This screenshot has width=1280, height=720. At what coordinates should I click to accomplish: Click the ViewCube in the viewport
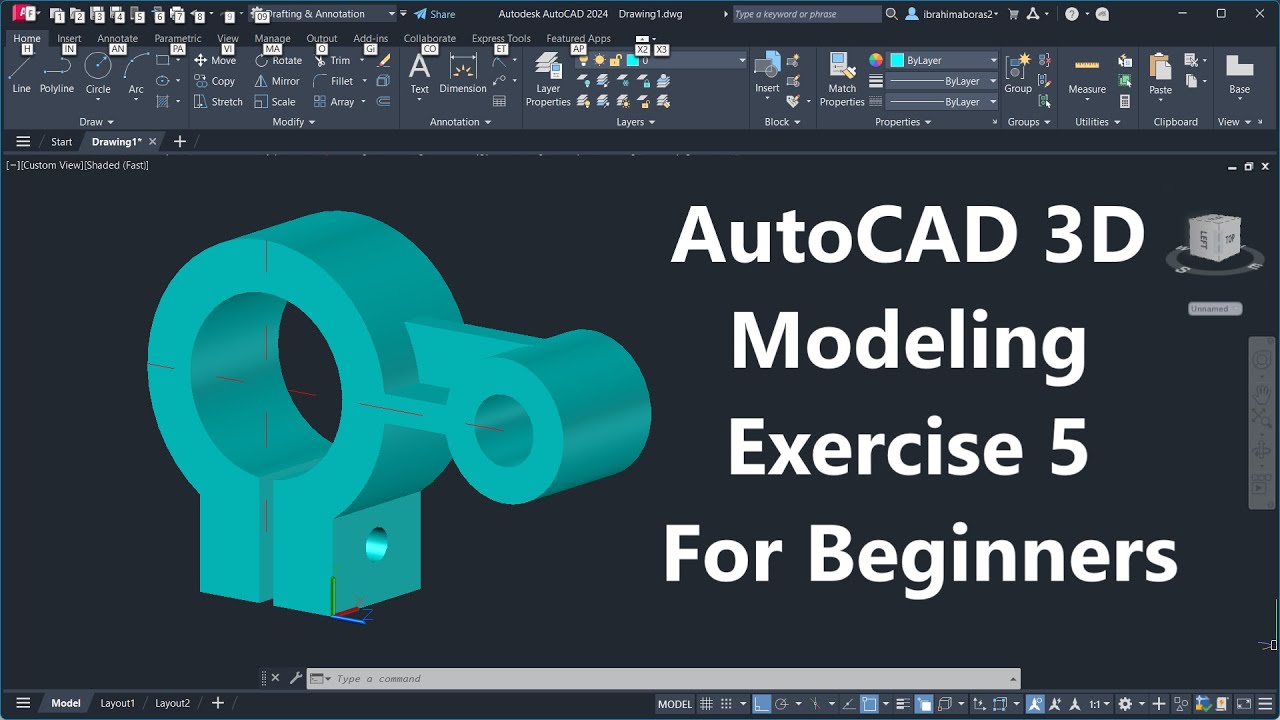pos(1214,240)
